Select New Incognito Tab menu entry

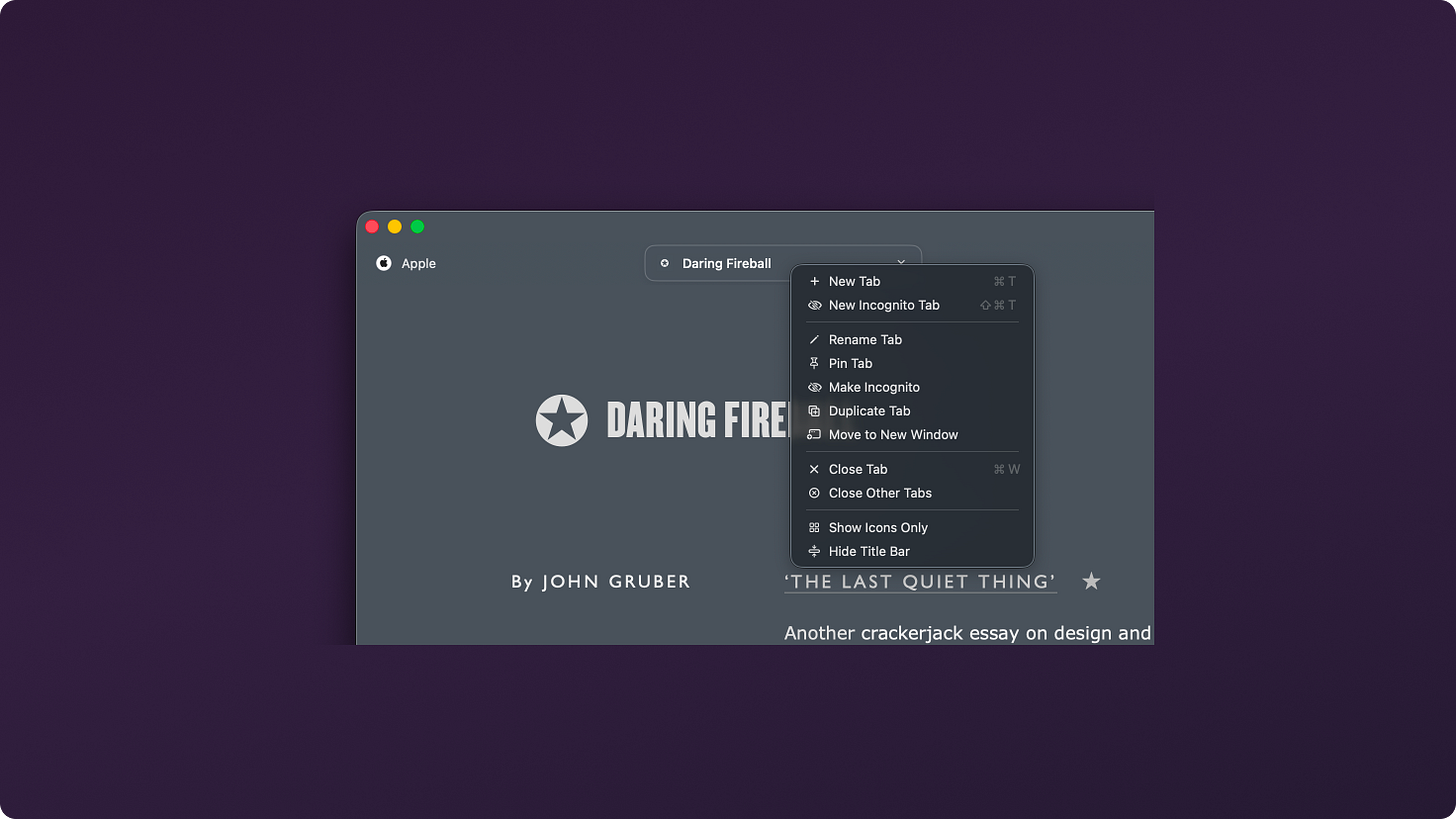[912, 305]
